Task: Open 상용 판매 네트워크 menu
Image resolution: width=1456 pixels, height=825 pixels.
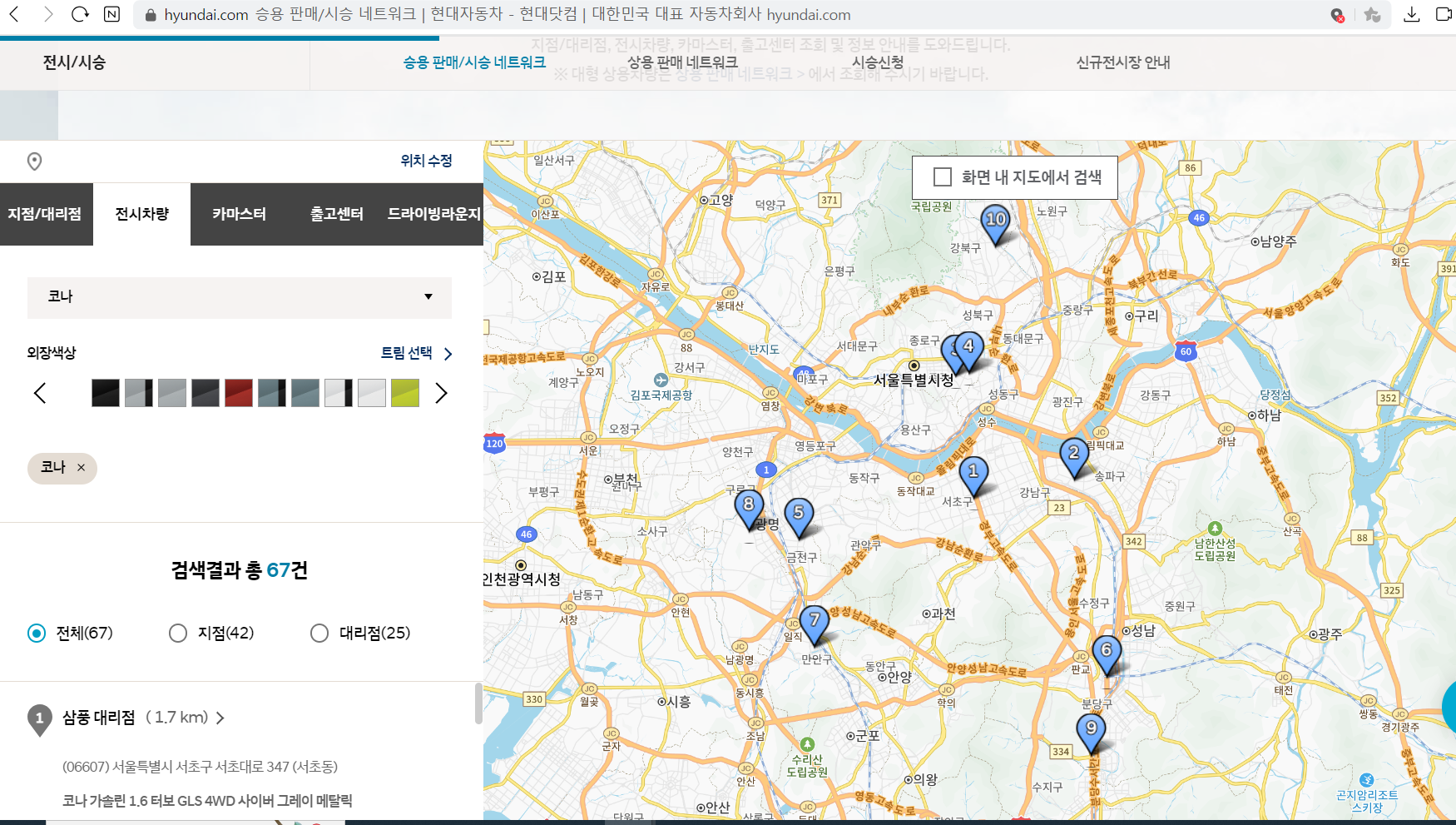Action: pos(682,62)
